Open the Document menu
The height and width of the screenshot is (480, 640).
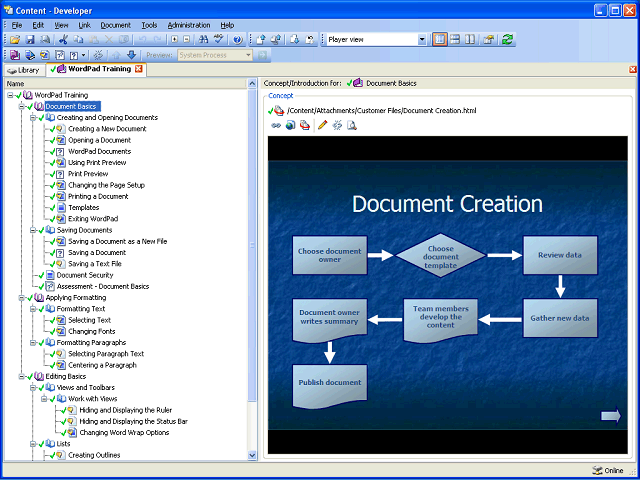pos(116,25)
